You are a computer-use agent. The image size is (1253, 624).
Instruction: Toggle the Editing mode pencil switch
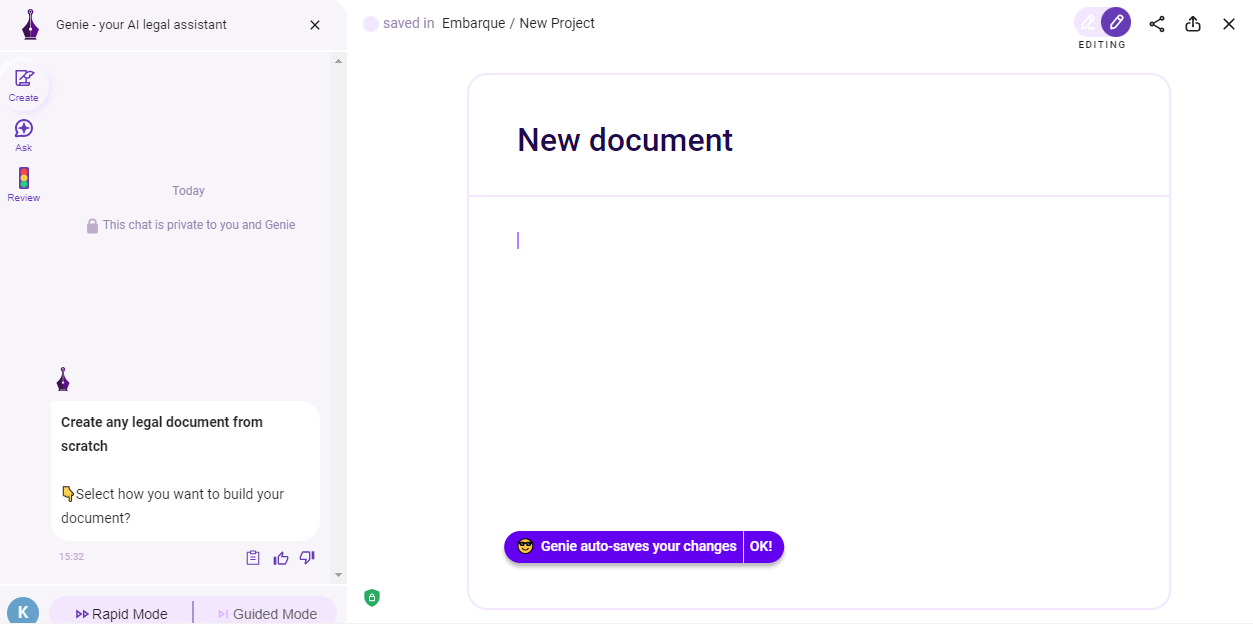coord(1102,23)
